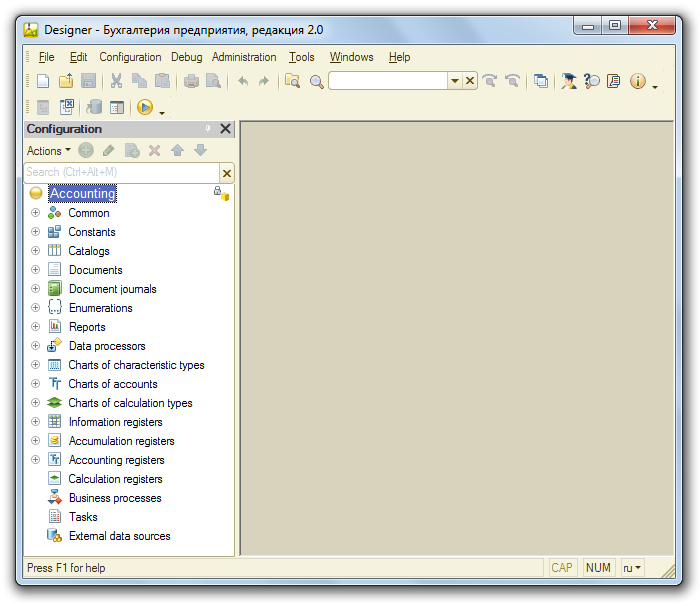Open the Configuration menu
700x603 pixels.
click(130, 57)
